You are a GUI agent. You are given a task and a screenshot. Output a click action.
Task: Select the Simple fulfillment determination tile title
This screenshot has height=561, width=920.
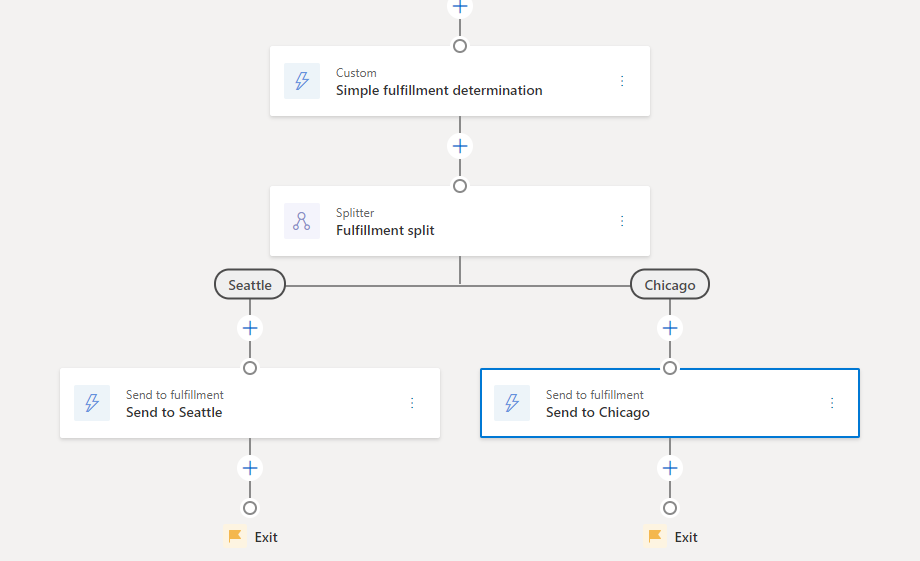(439, 90)
